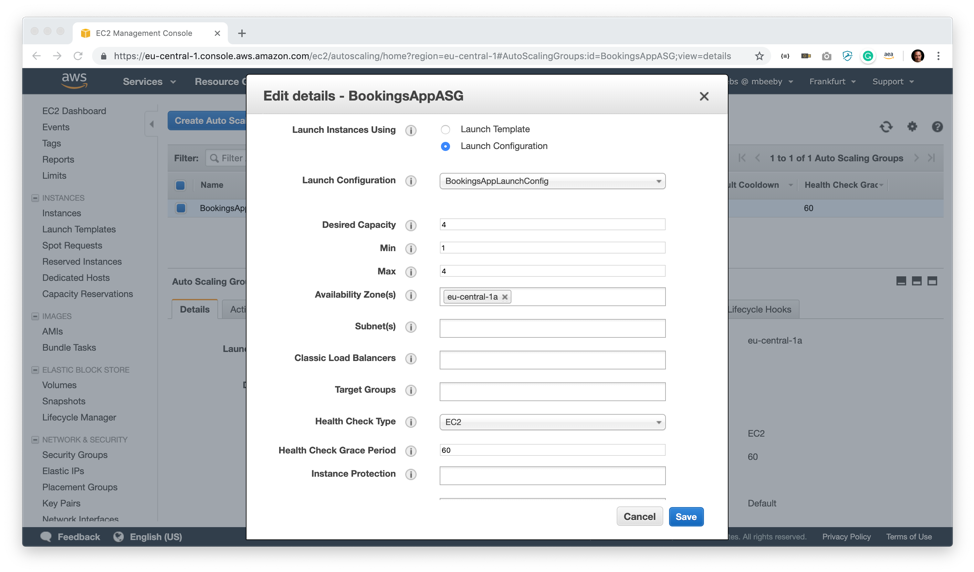Screen dimensions: 974x572
Task: Click the Min input field
Action: coord(552,248)
